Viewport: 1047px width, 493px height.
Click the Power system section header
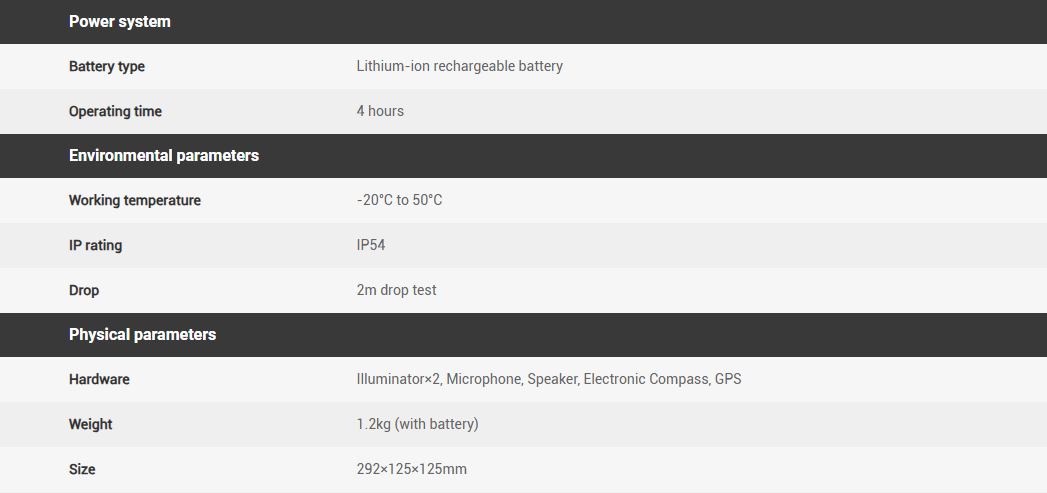coord(119,22)
